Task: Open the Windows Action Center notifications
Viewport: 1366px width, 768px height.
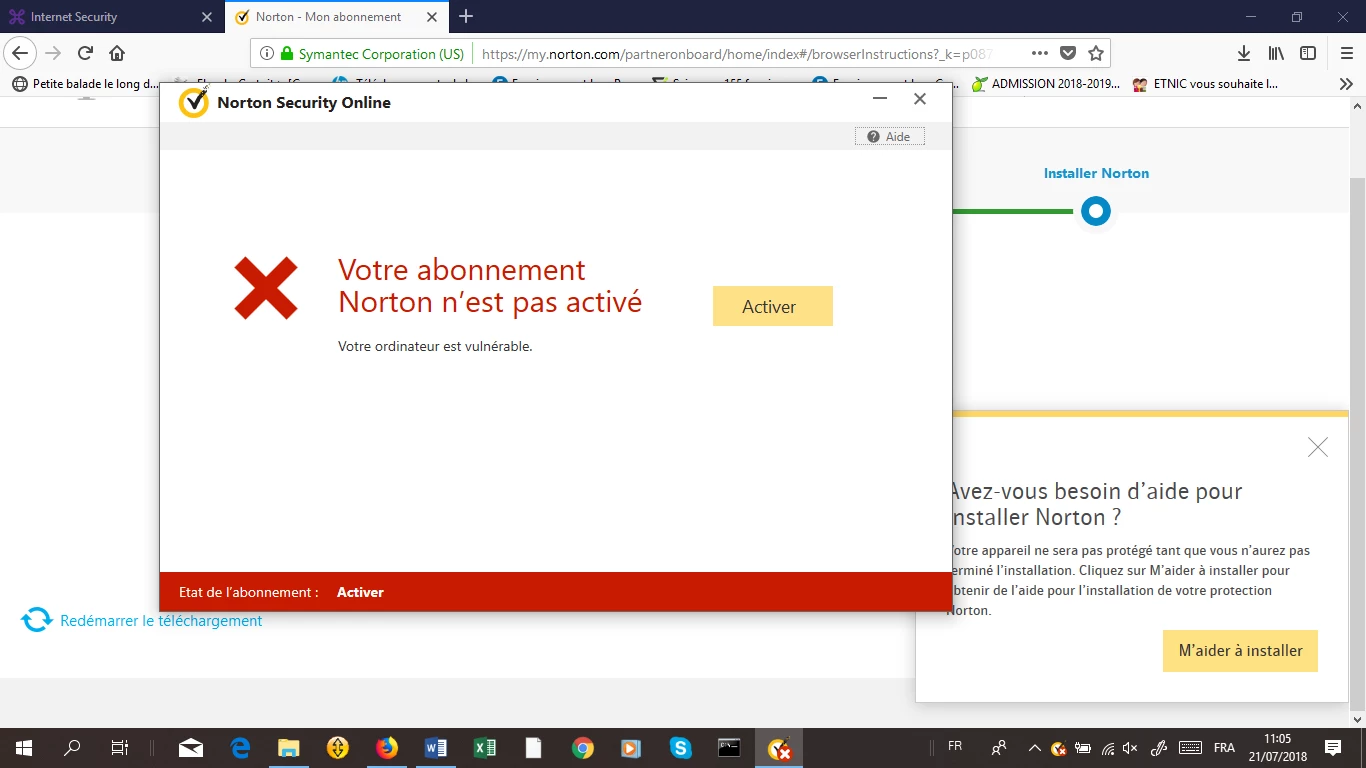Action: pyautogui.click(x=1333, y=748)
